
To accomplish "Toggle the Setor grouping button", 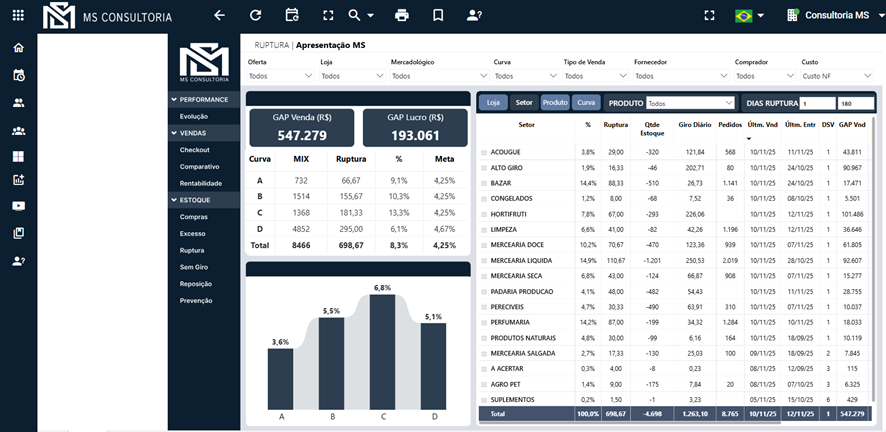I will click(524, 103).
